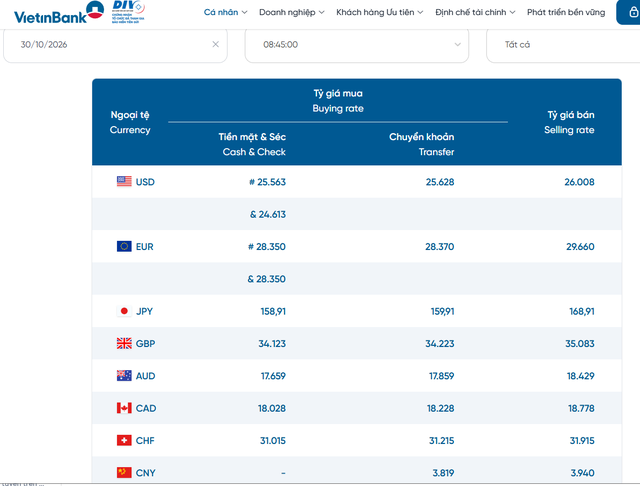Viewport: 640px width, 486px height.
Task: Select the CNY currency label
Action: [145, 473]
